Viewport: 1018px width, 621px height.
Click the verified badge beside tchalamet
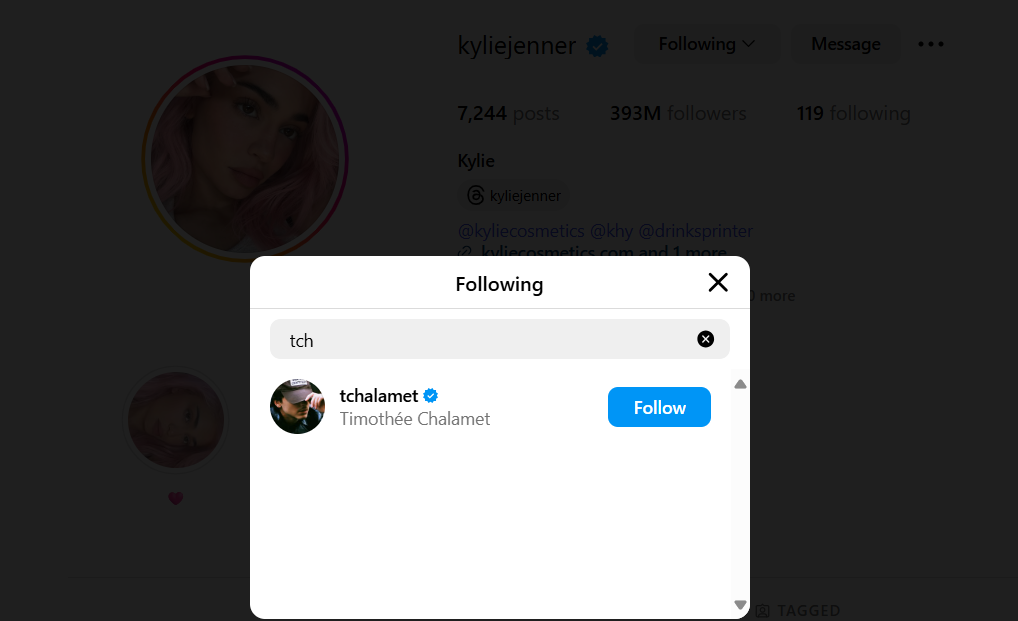(431, 395)
